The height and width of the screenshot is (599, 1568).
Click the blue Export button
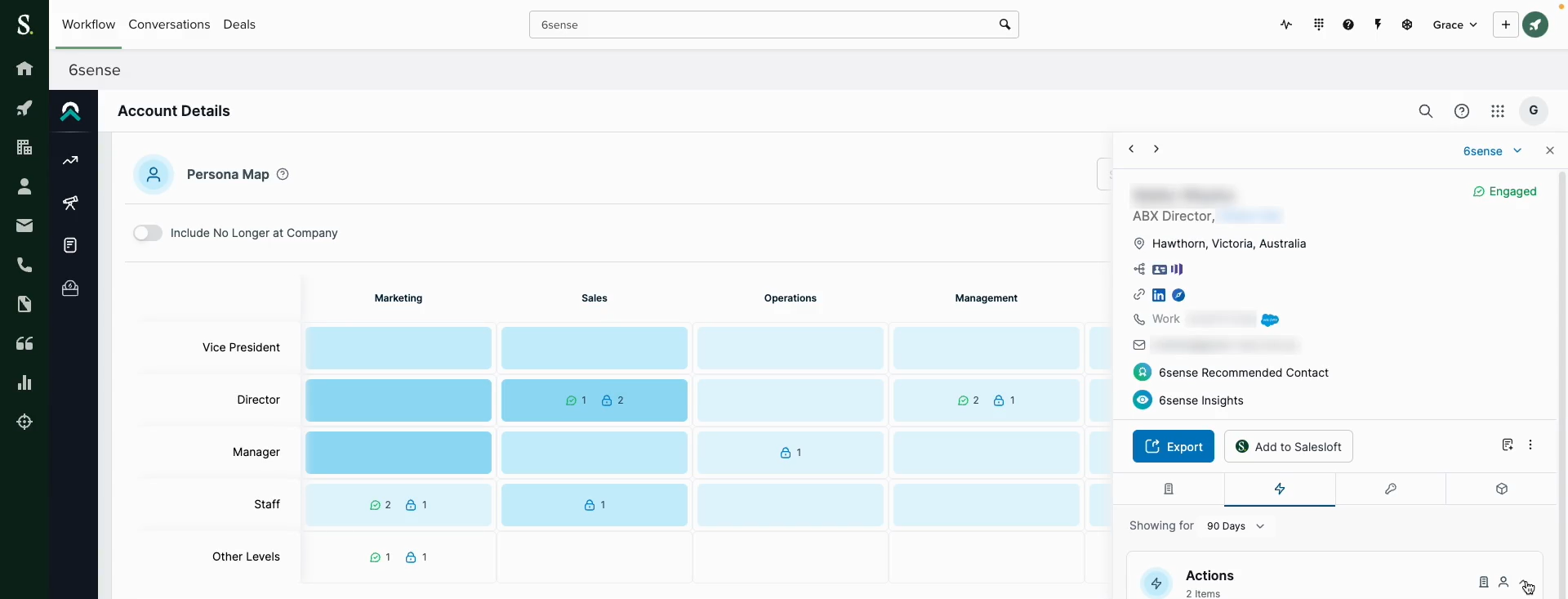[x=1174, y=446]
